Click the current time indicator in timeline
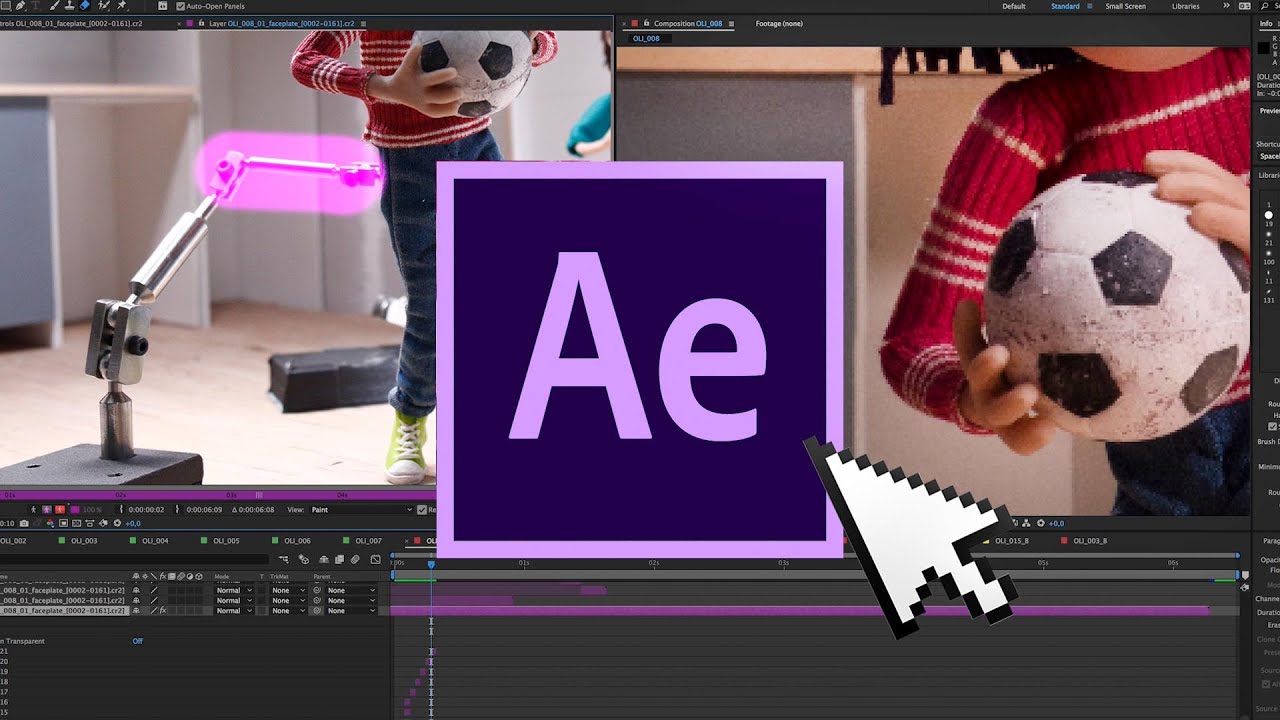Screen dimensions: 1280x720 pos(431,564)
